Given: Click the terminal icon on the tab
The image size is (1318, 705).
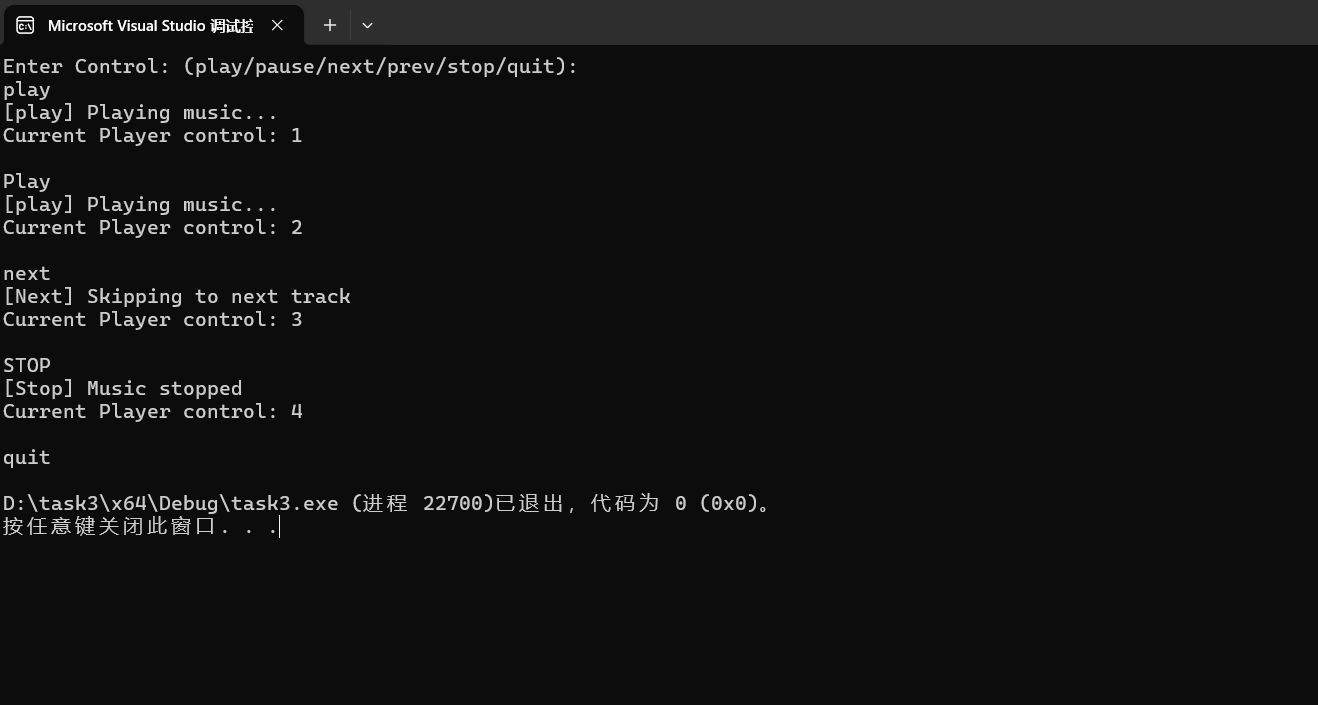Looking at the screenshot, I should click(25, 25).
